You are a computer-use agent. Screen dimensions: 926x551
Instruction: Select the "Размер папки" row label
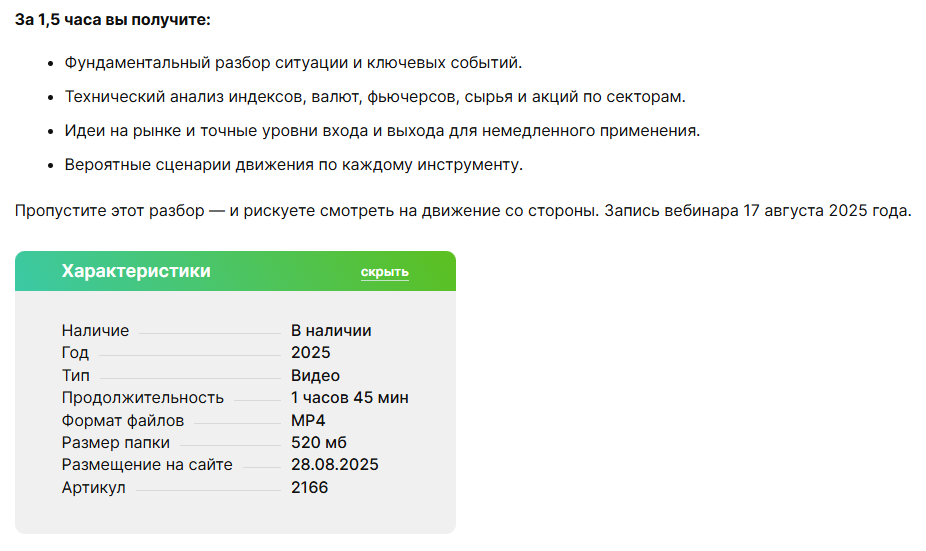(115, 443)
